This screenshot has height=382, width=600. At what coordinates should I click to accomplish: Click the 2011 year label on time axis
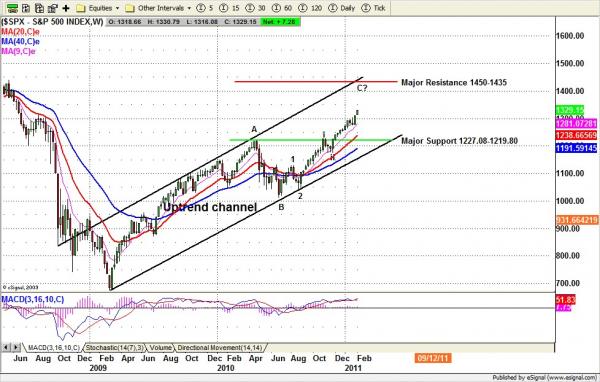click(353, 368)
